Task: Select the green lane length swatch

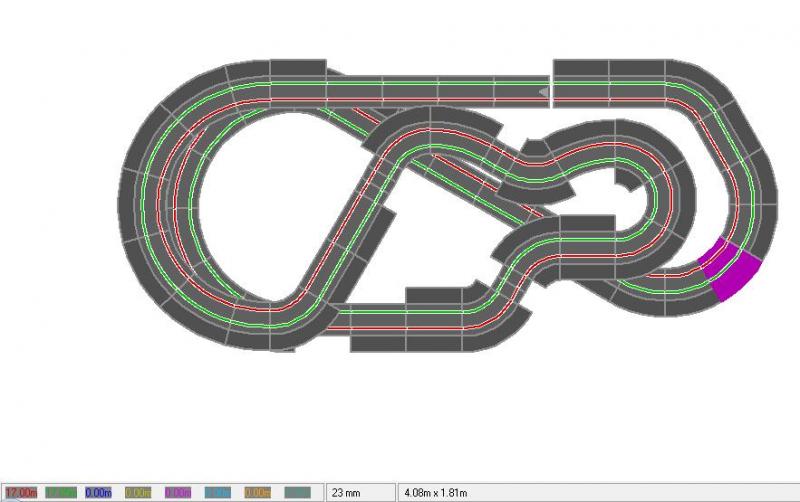Action: [62, 492]
